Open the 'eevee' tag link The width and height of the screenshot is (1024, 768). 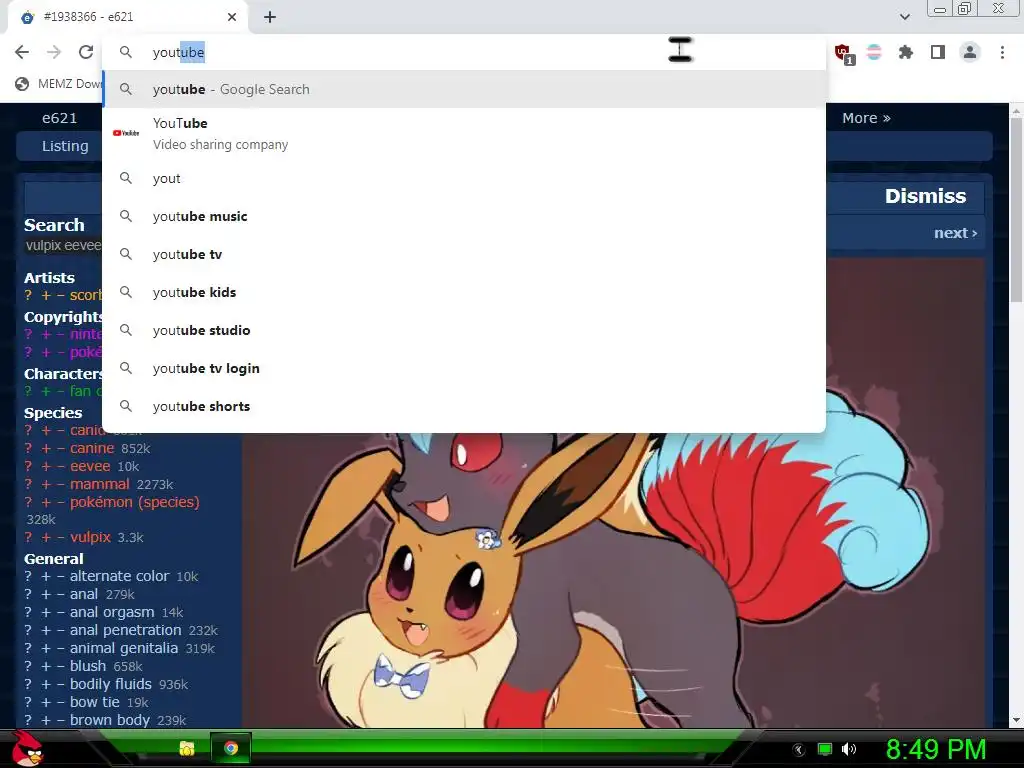click(90, 466)
